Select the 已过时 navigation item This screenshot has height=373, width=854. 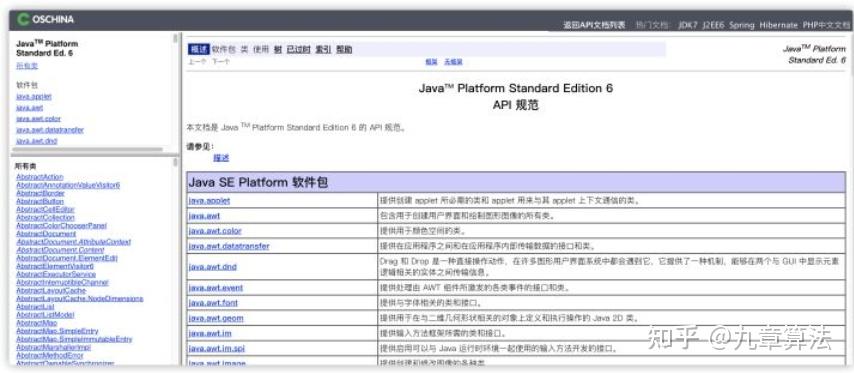(298, 50)
